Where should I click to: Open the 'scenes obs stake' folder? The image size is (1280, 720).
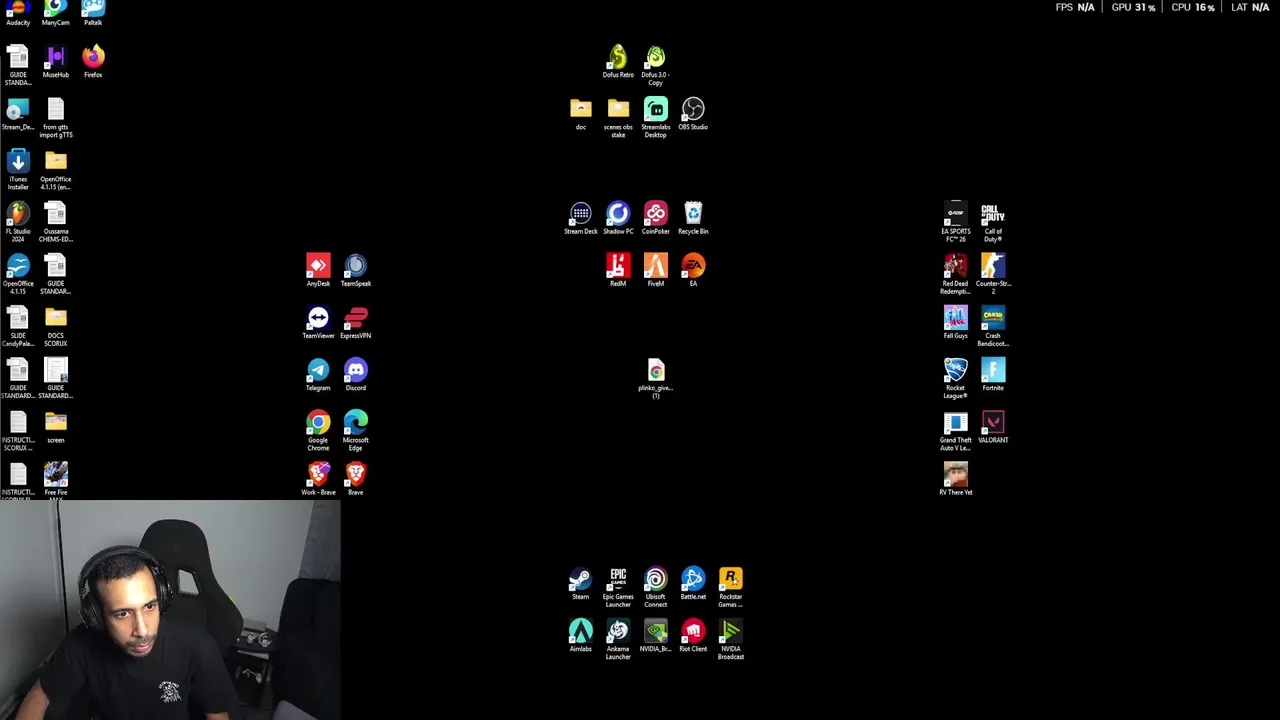(618, 118)
